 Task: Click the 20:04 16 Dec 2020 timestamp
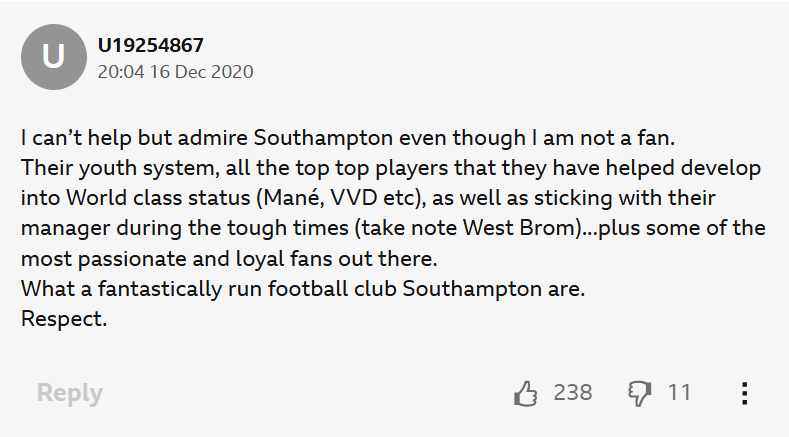click(x=175, y=72)
